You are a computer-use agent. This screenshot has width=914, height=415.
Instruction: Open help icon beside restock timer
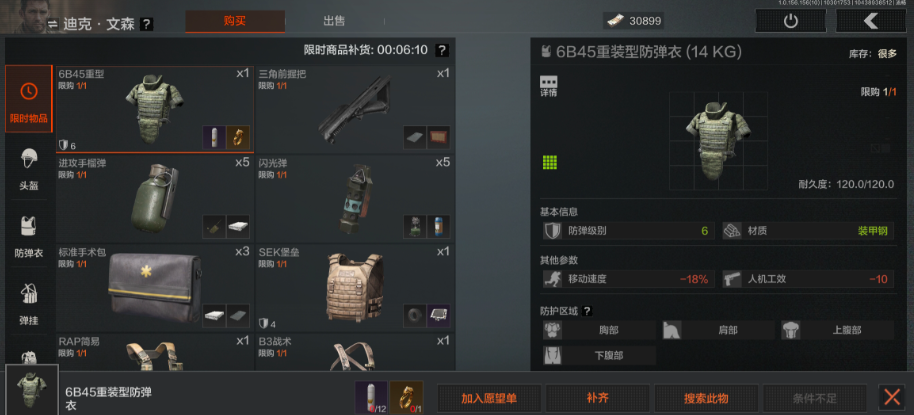[x=443, y=50]
